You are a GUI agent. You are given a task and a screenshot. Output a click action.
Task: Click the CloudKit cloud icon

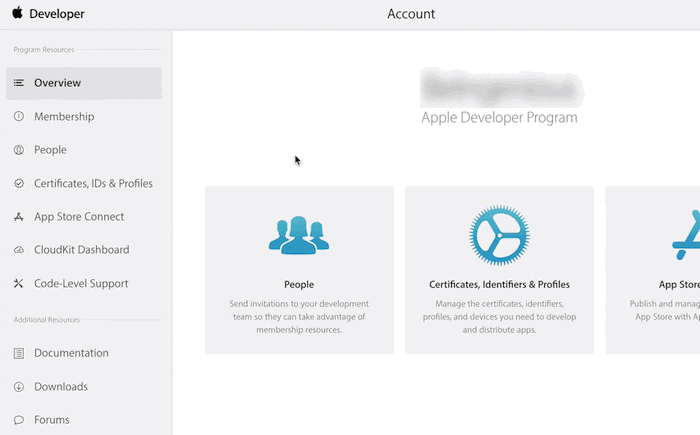19,250
